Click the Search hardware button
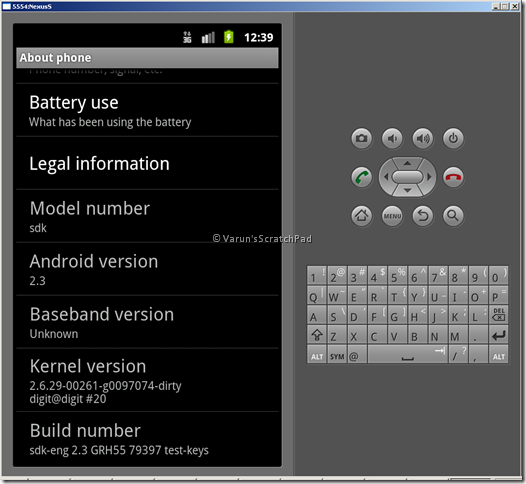 (x=453, y=216)
